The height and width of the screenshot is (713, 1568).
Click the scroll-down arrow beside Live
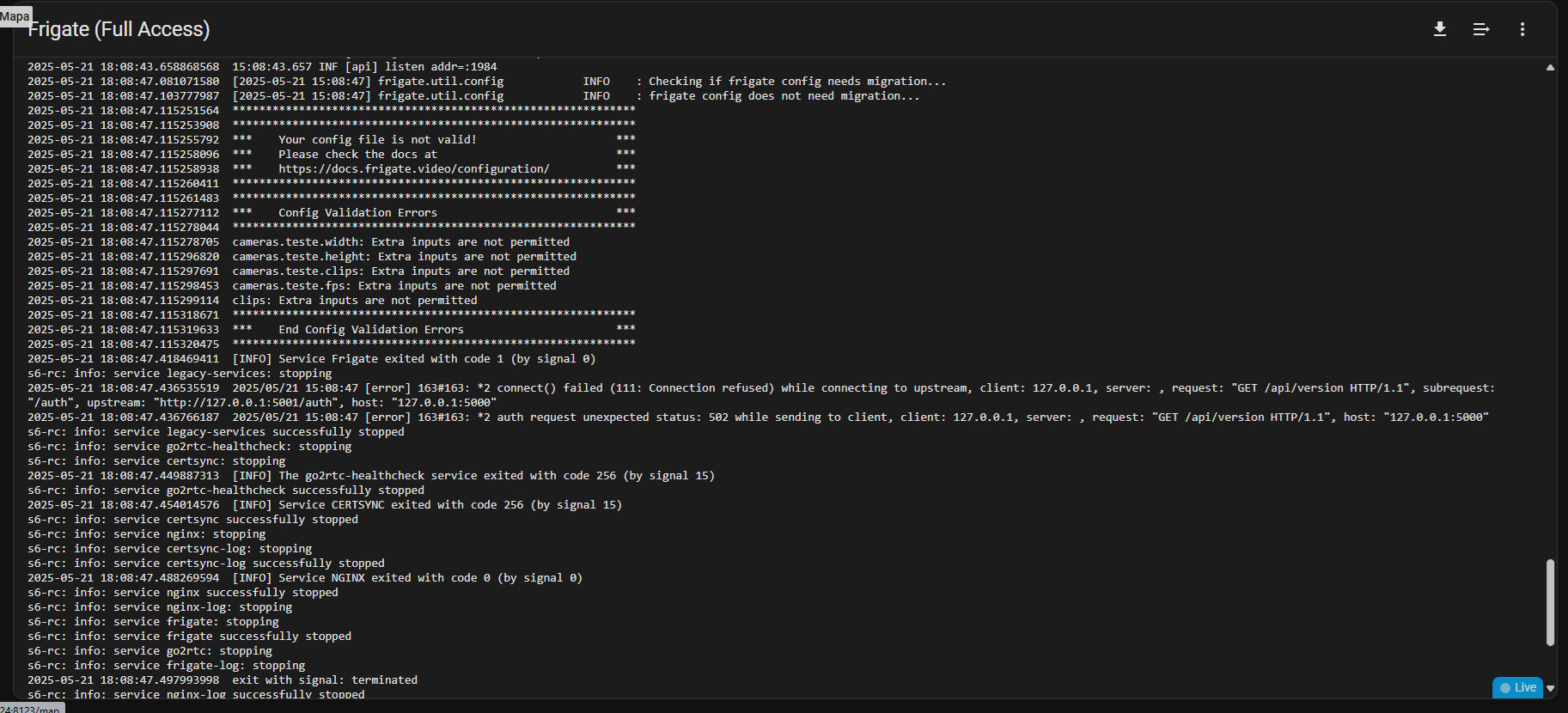pos(1550,688)
